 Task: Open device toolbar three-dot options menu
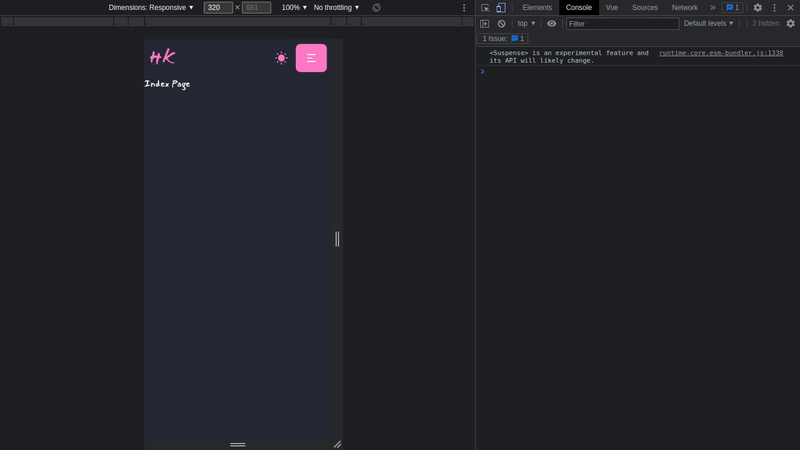coord(464,8)
